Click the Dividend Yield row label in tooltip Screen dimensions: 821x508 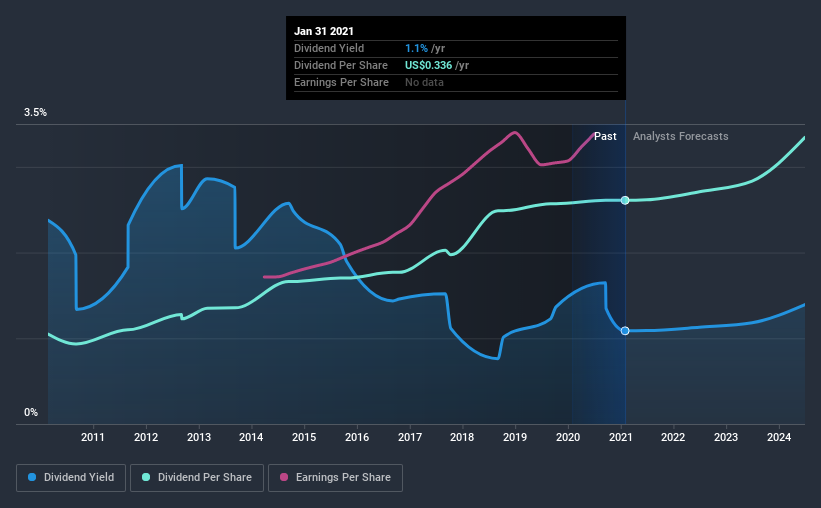tap(329, 48)
